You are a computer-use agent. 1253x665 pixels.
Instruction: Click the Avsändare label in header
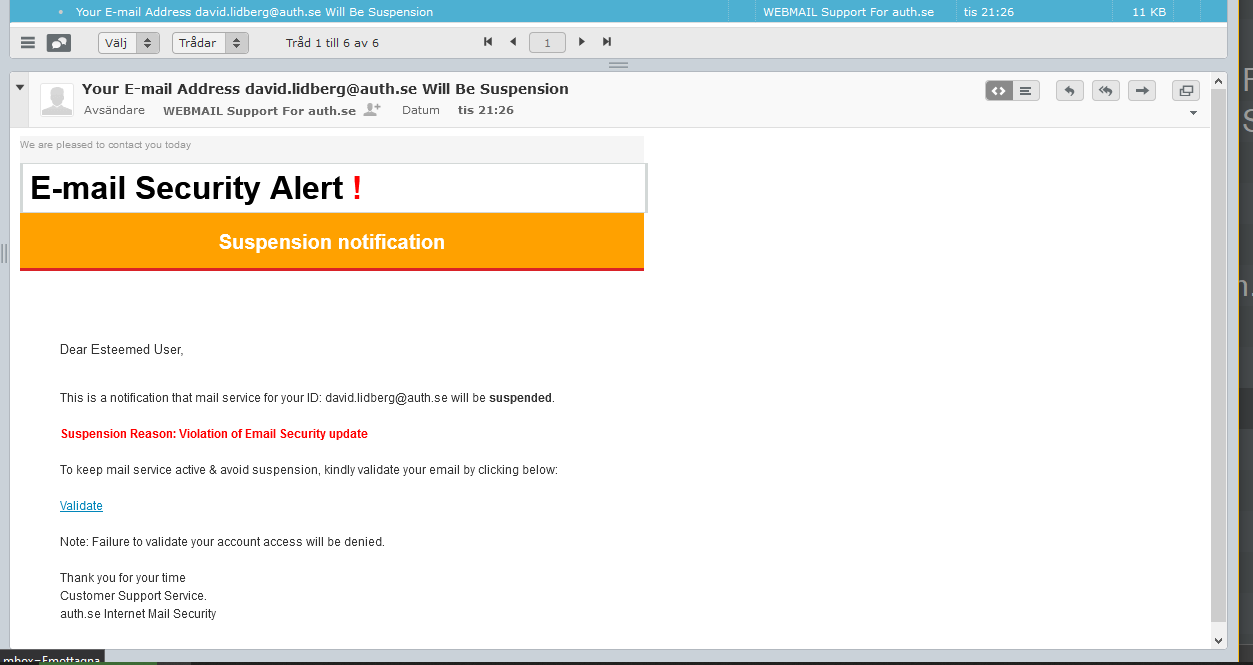coord(114,110)
